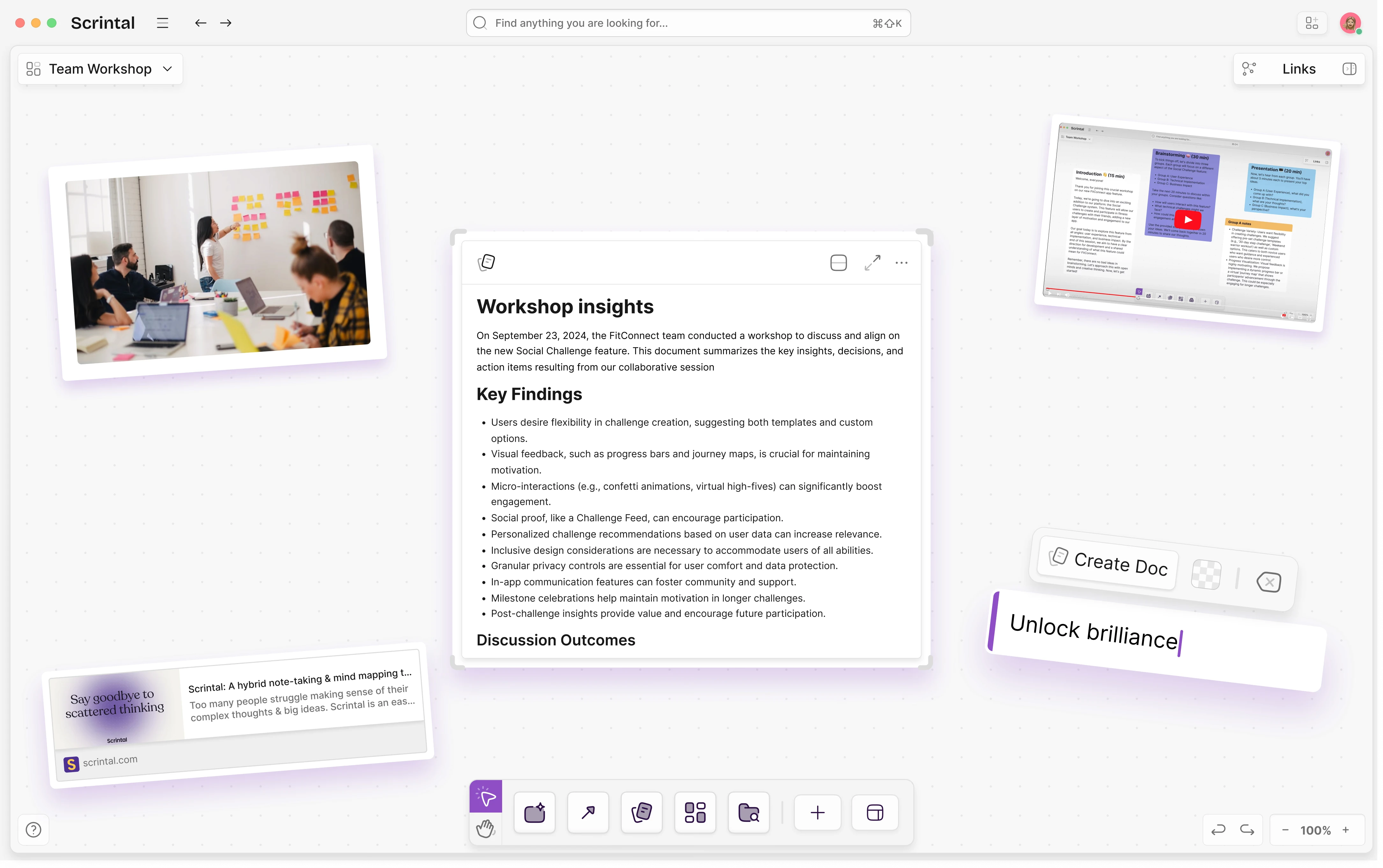Toggle the sidebar panel next to Links
The height and width of the screenshot is (868, 1383).
coord(1349,69)
